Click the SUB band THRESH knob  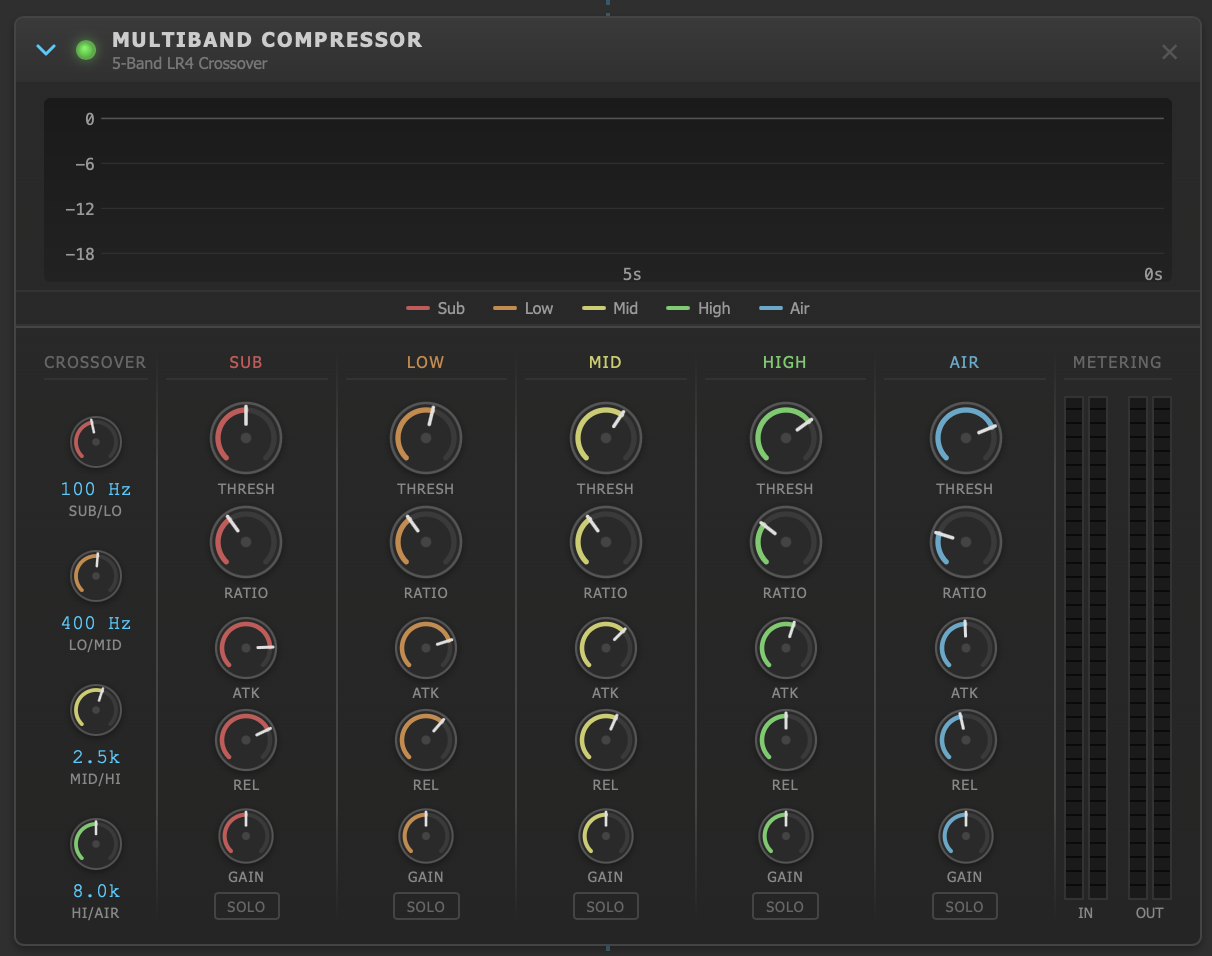[246, 438]
